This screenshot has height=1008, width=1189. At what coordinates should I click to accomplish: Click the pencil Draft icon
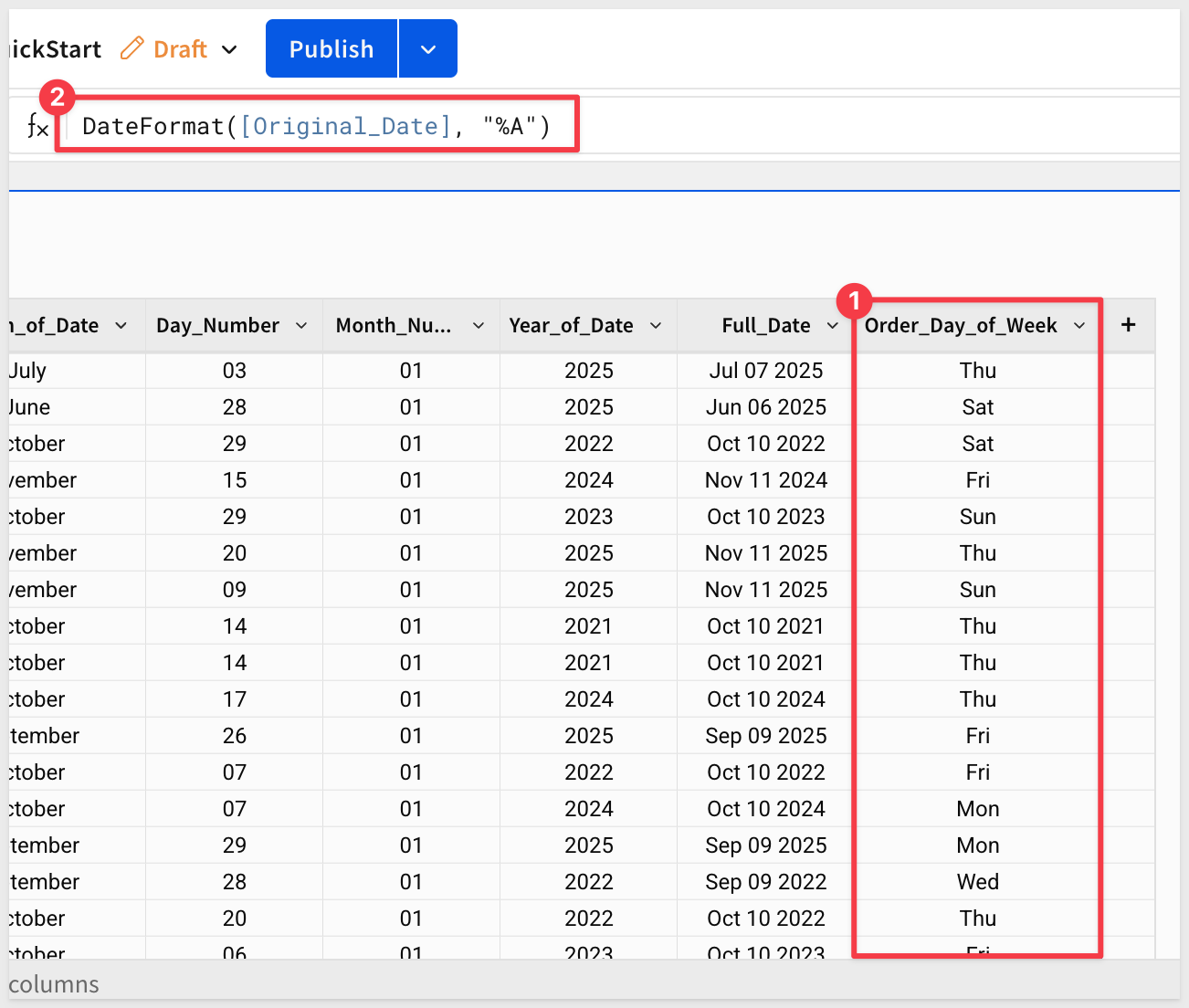[132, 48]
